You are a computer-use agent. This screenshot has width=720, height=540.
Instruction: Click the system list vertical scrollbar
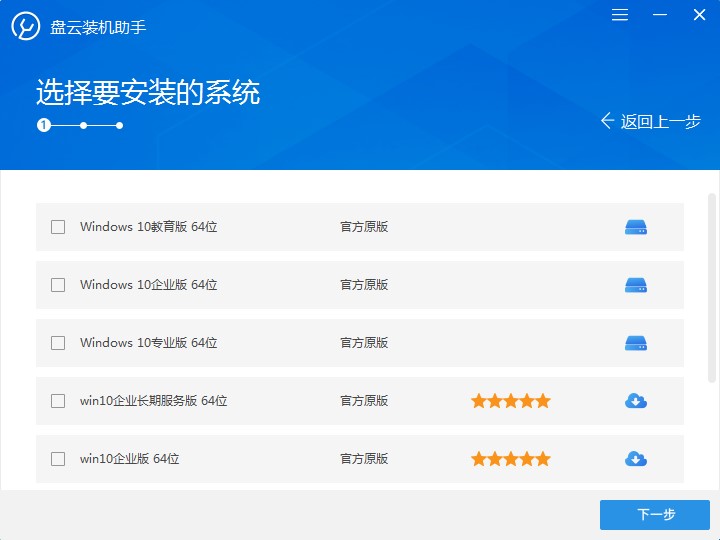[712, 288]
